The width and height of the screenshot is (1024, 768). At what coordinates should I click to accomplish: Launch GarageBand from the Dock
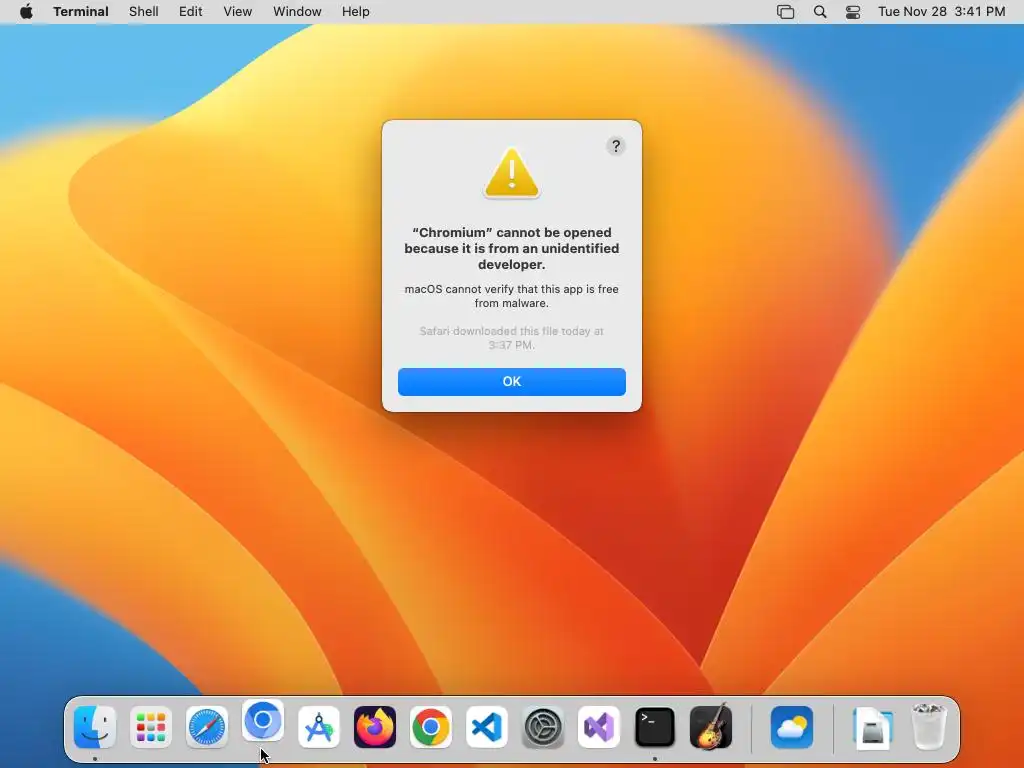(711, 727)
